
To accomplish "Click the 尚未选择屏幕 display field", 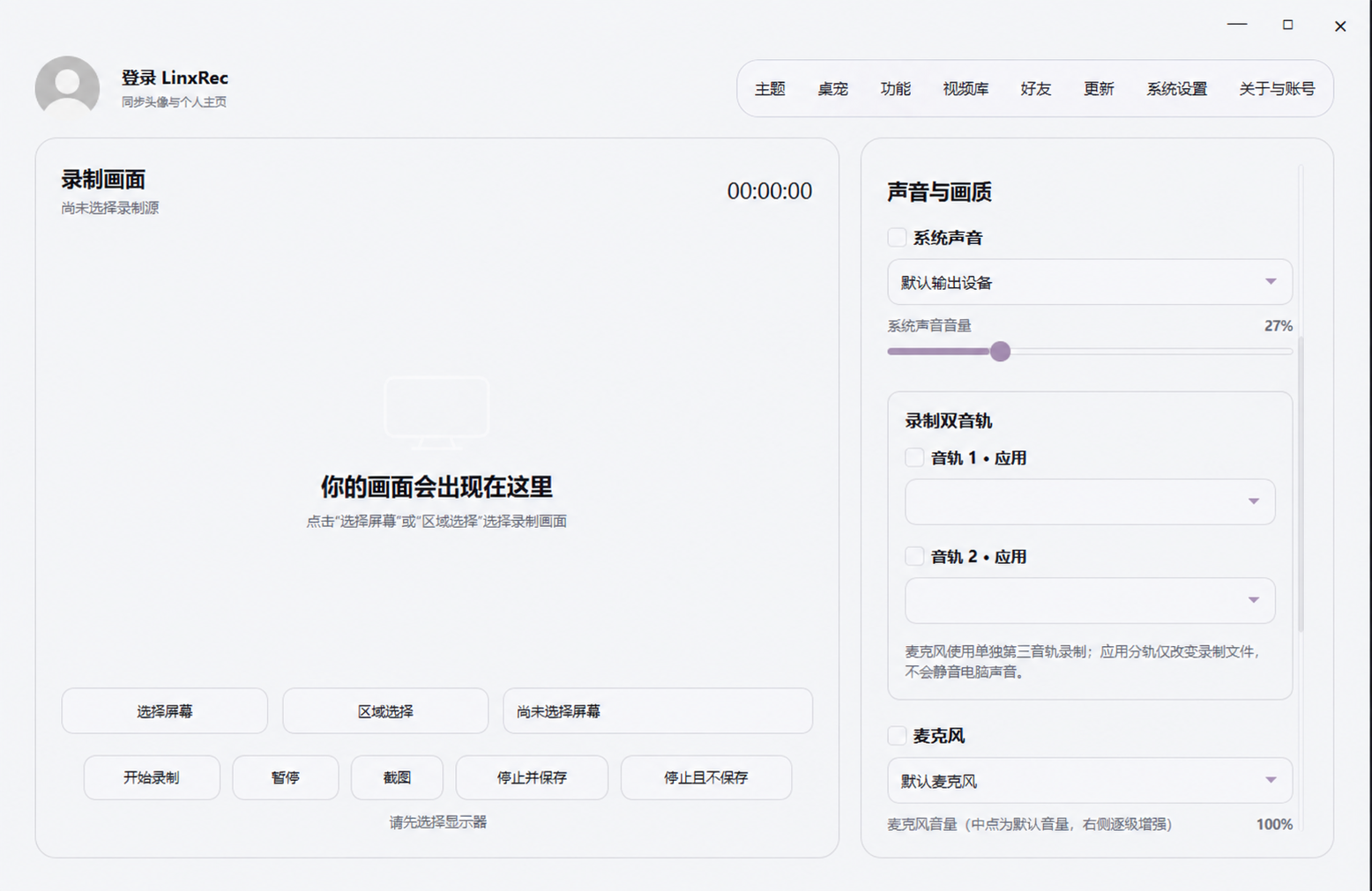I will click(x=658, y=711).
